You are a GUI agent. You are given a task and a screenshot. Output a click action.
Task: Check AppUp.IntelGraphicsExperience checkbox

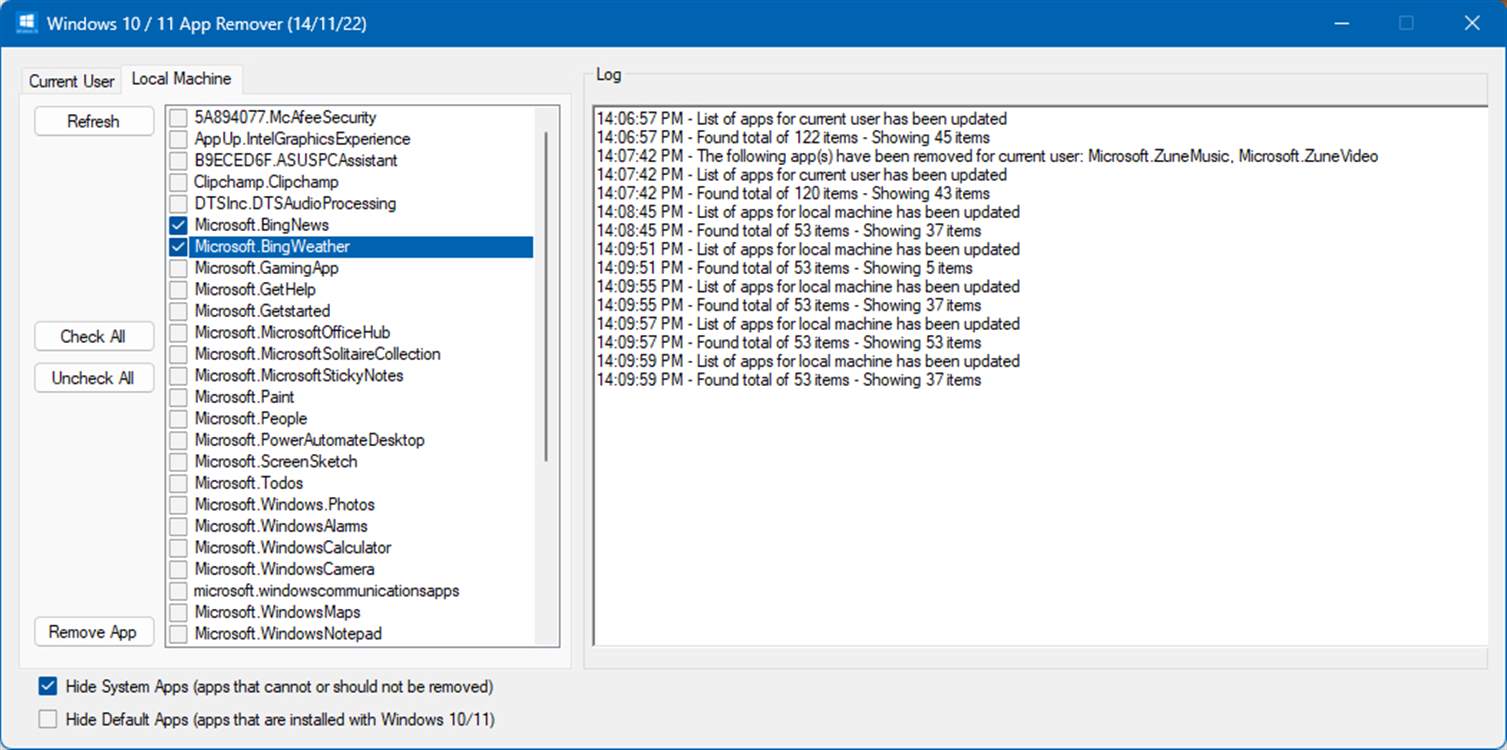[178, 139]
